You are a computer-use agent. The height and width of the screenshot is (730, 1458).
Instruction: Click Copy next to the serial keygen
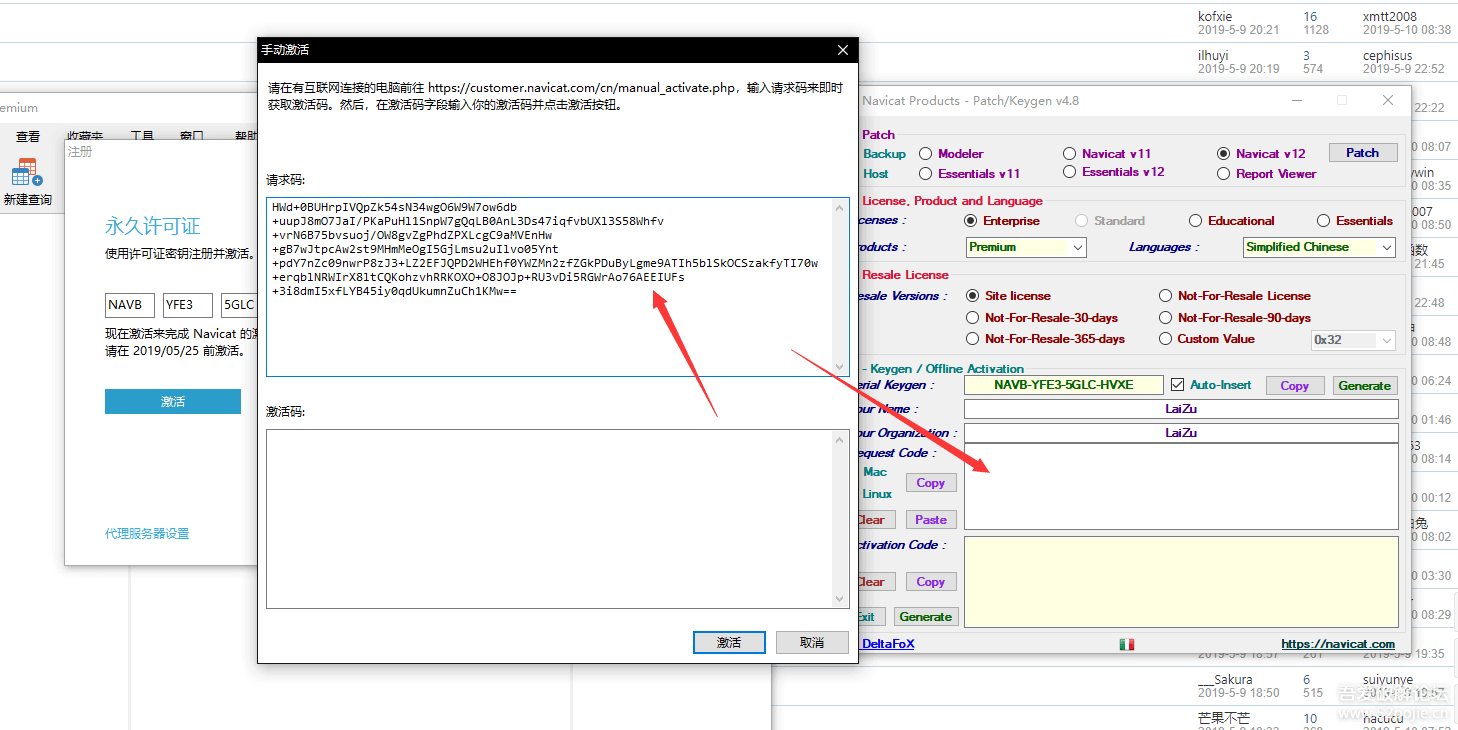pyautogui.click(x=1294, y=386)
